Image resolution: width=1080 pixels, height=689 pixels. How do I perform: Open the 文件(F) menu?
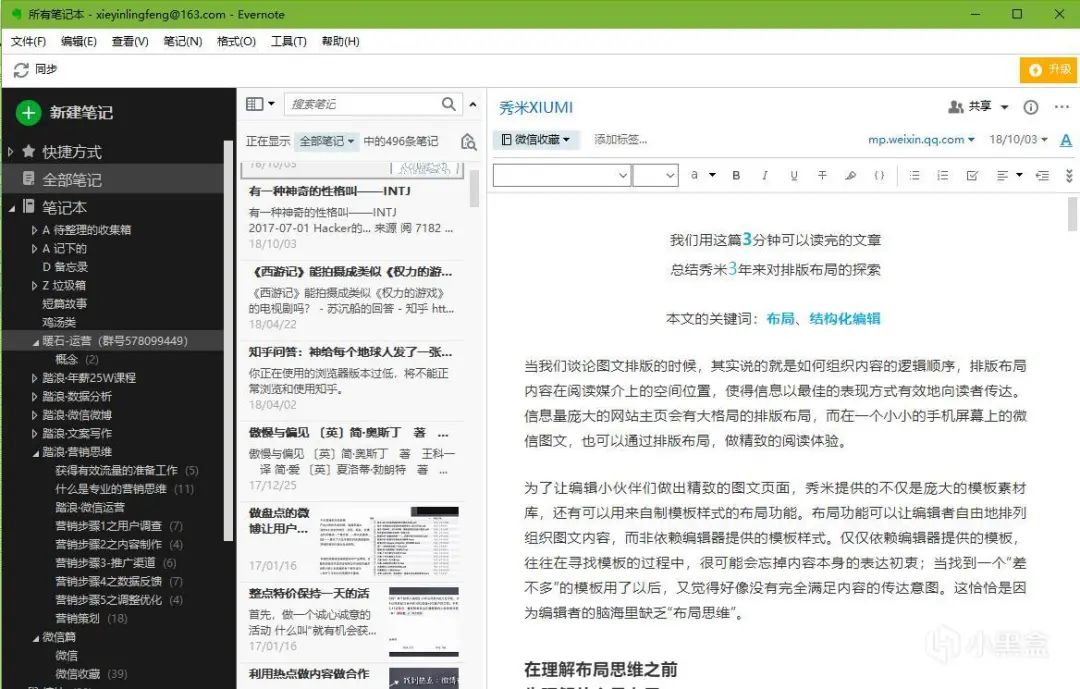point(28,41)
